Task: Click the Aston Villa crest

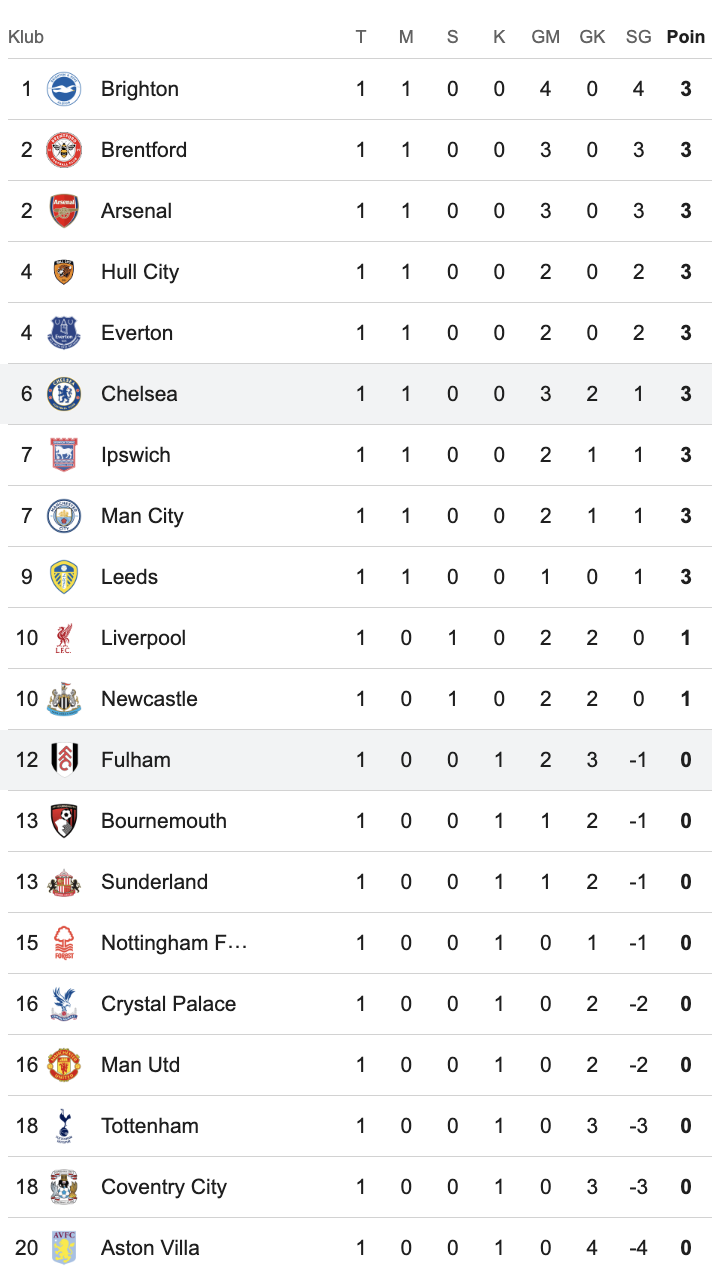Action: [x=64, y=1248]
